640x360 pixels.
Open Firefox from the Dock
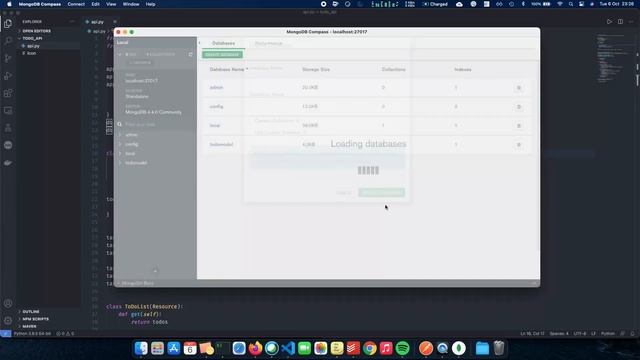(x=256, y=348)
